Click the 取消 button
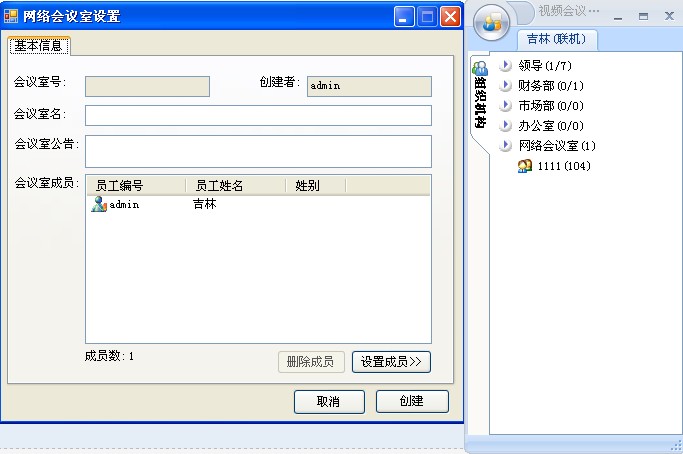The height and width of the screenshot is (454, 683). tap(329, 401)
